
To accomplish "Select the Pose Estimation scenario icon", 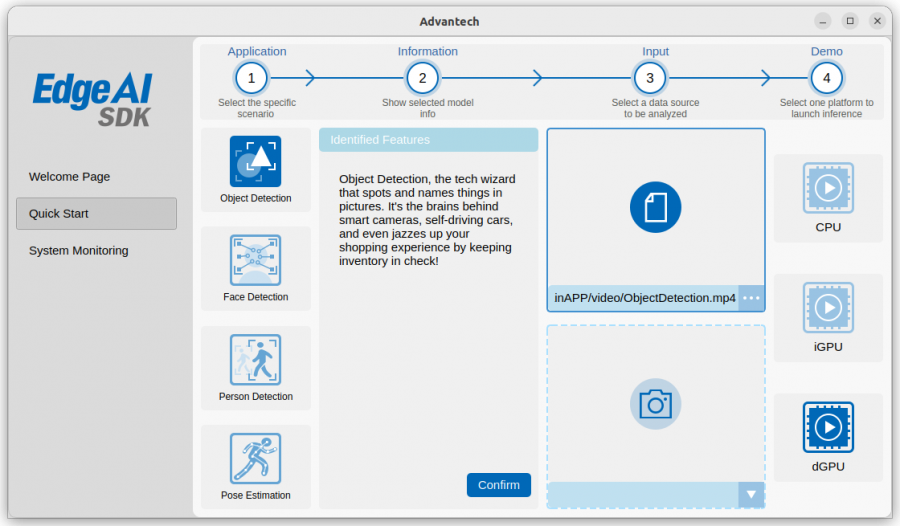I will (255, 458).
